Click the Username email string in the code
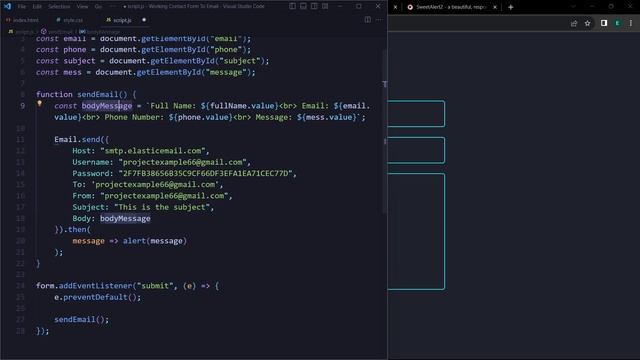The image size is (640, 360). [x=182, y=162]
